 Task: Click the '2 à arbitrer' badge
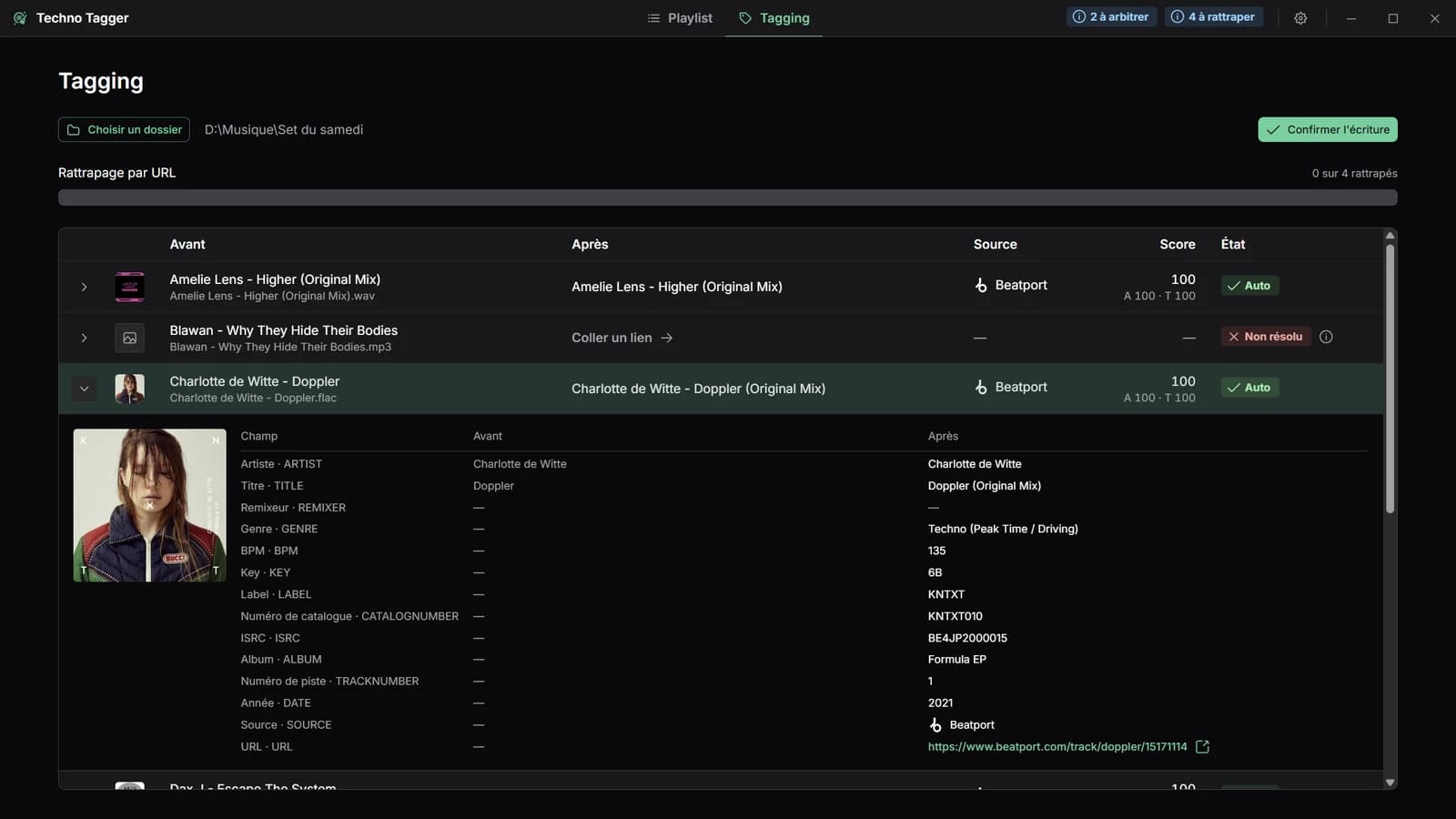point(1111,16)
